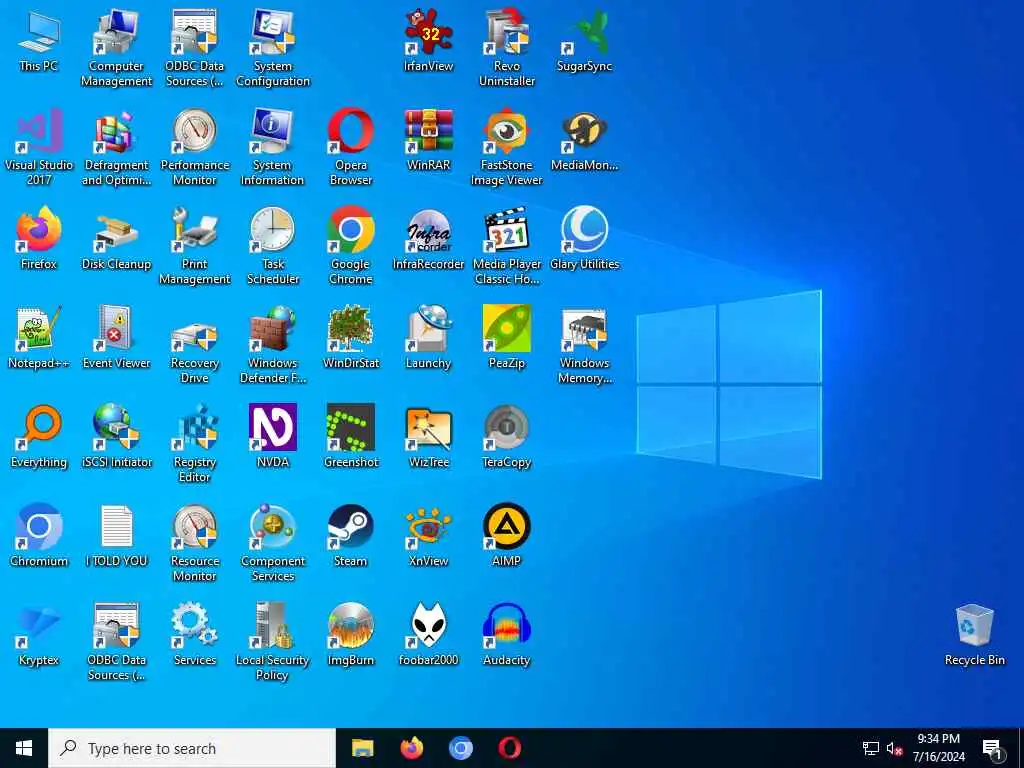Click the IrfanView desktop icon
The width and height of the screenshot is (1024, 768).
(428, 39)
